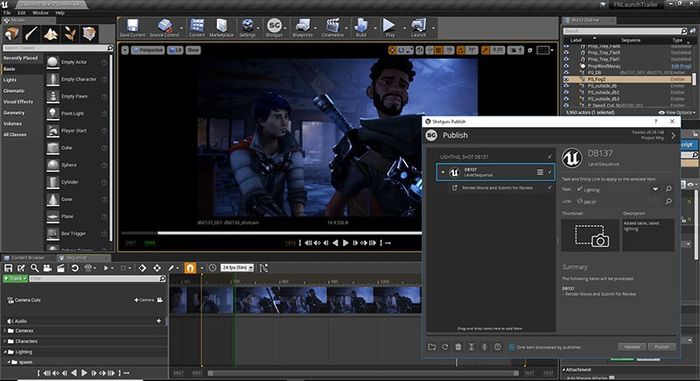Screen dimensions: 700x381
Task: Expand the Characters folder track
Action: point(5,341)
